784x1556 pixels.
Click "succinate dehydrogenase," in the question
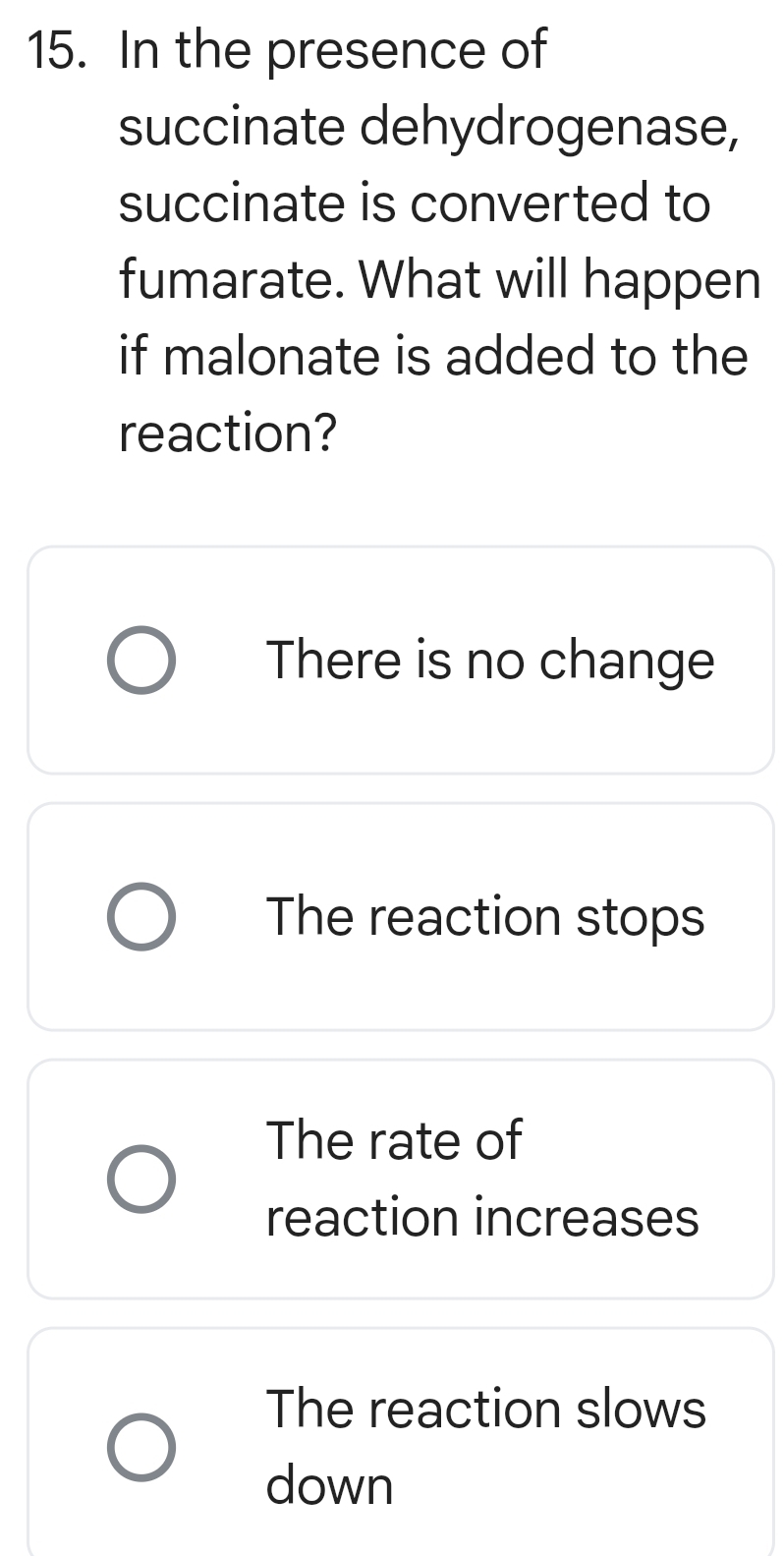[x=427, y=128]
